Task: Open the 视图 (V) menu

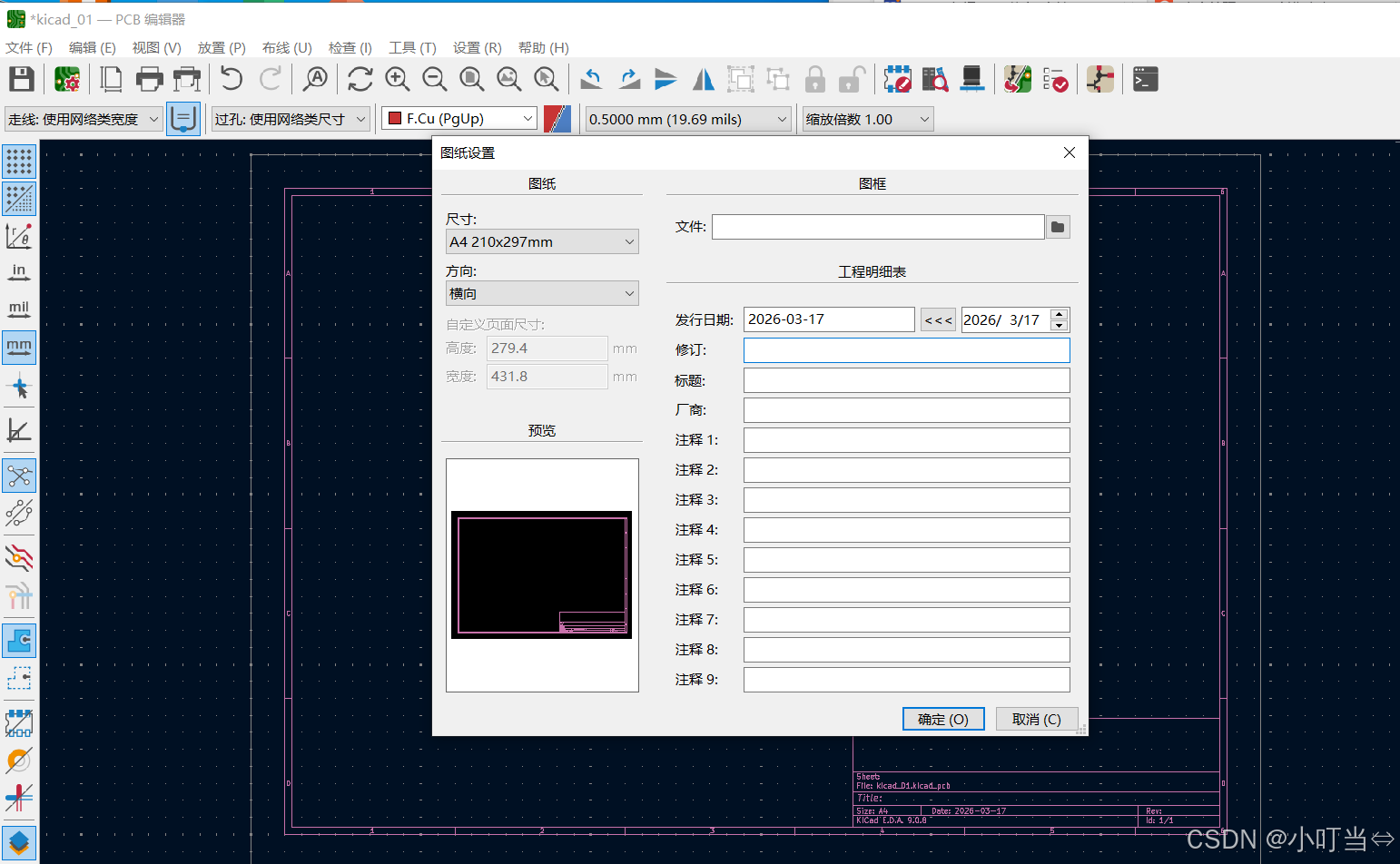Action: 156,47
